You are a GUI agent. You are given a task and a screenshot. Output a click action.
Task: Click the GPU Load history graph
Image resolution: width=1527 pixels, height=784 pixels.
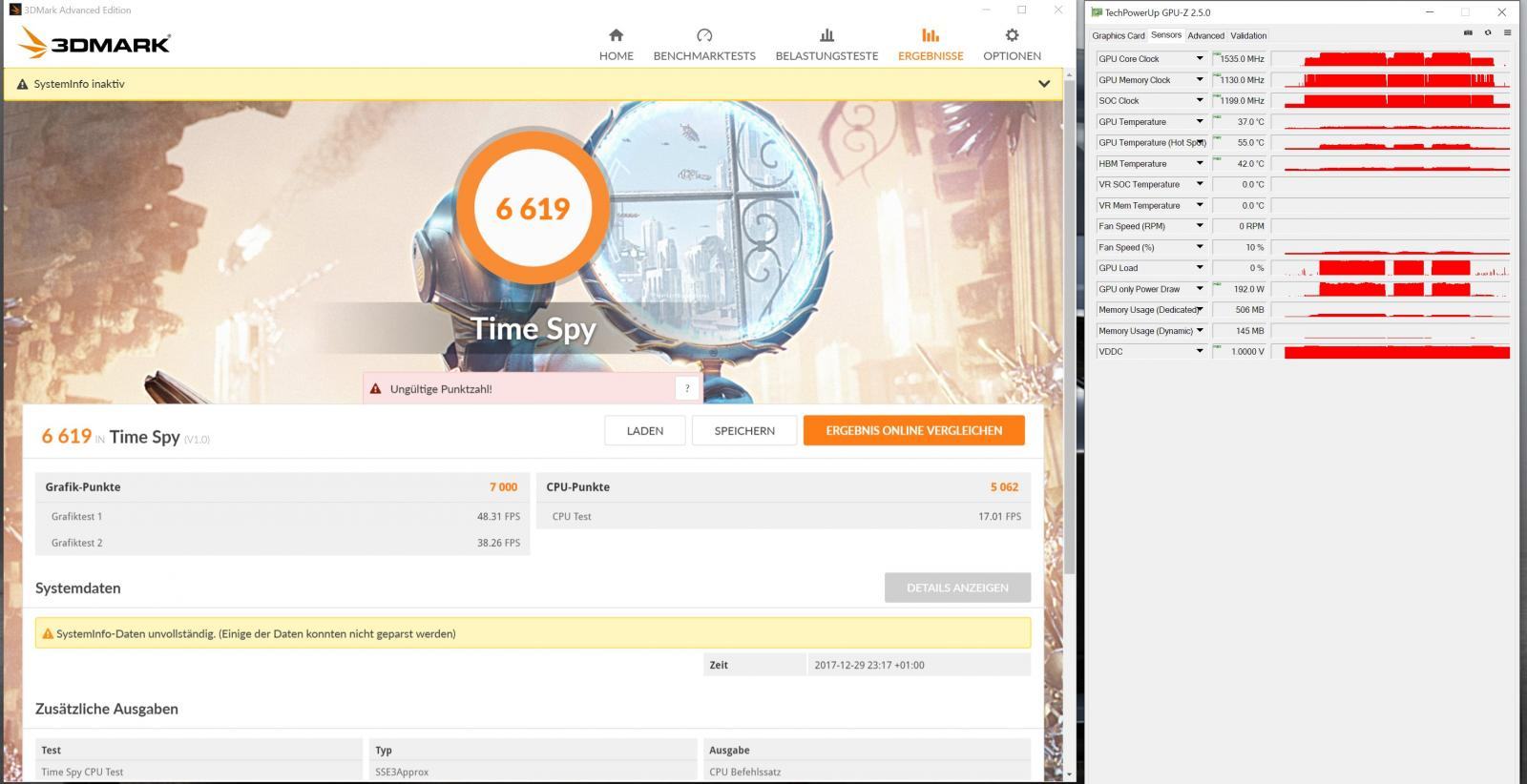pyautogui.click(x=1391, y=268)
